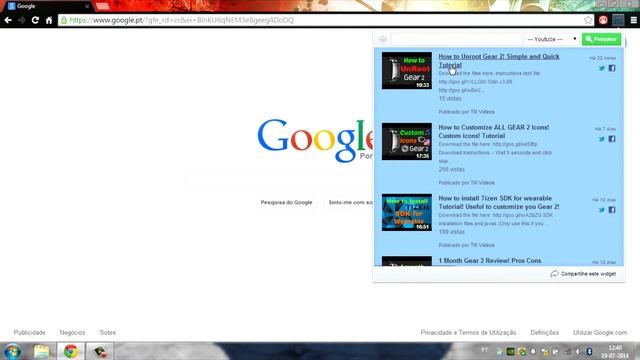Click the Google search input box
Viewport: 640px width, 360px height.
coord(280,181)
